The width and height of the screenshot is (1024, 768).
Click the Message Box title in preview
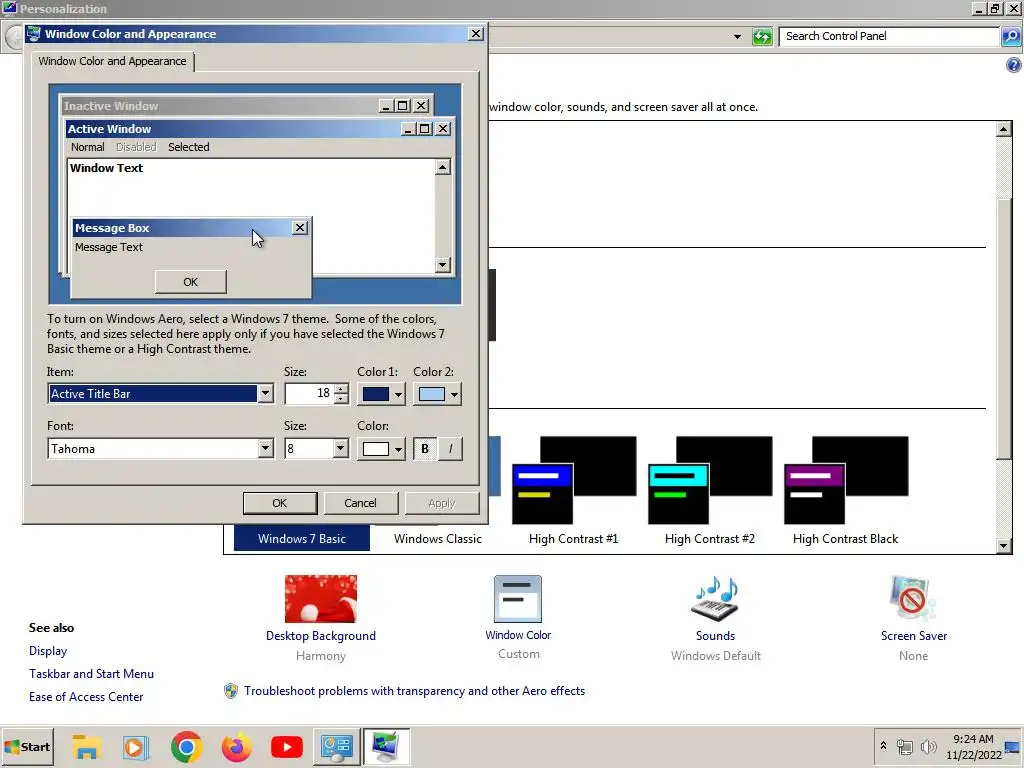tap(112, 228)
